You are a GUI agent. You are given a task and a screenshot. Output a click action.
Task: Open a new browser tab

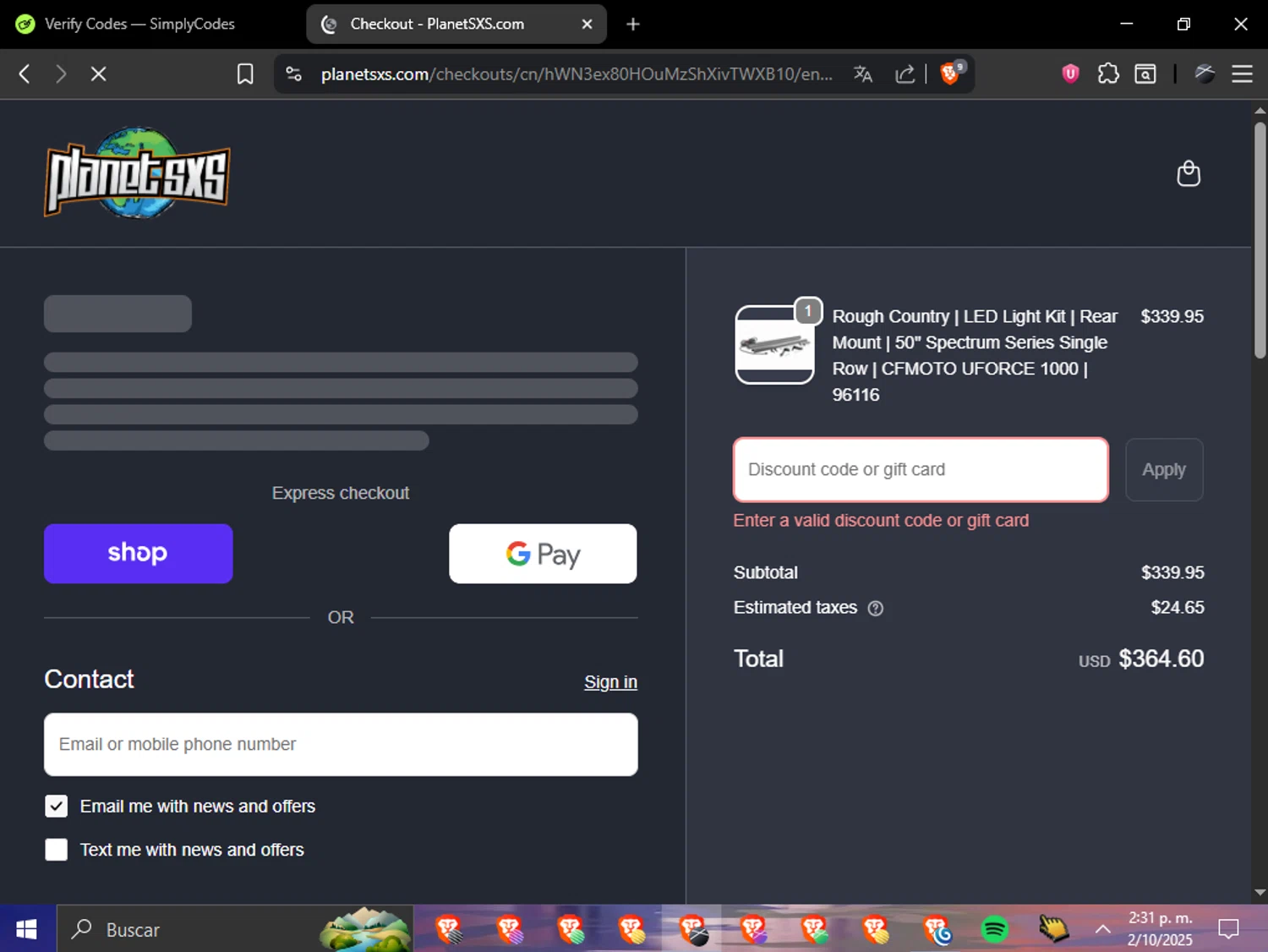pyautogui.click(x=633, y=24)
